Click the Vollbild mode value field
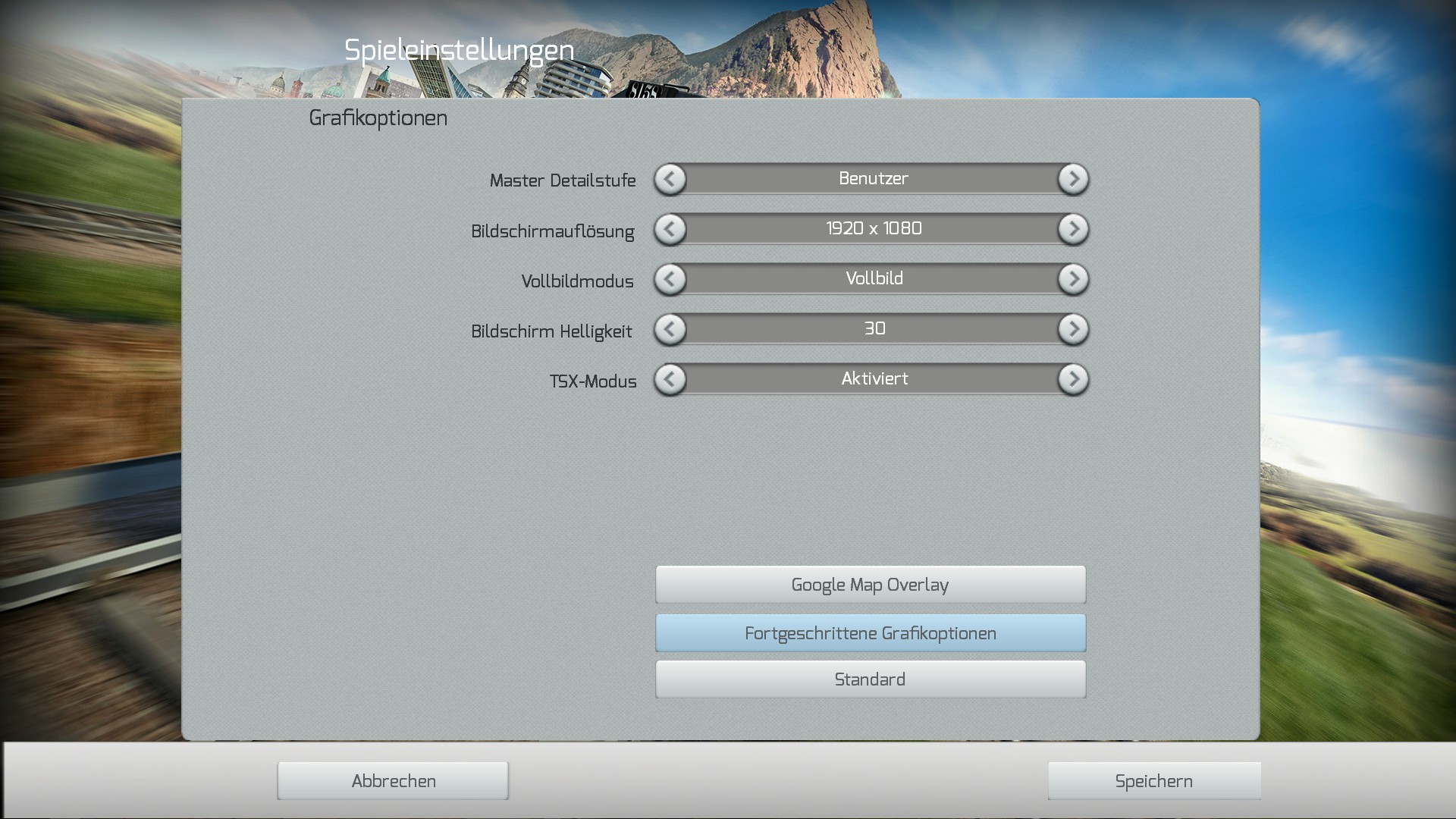The width and height of the screenshot is (1456, 819). 873,279
